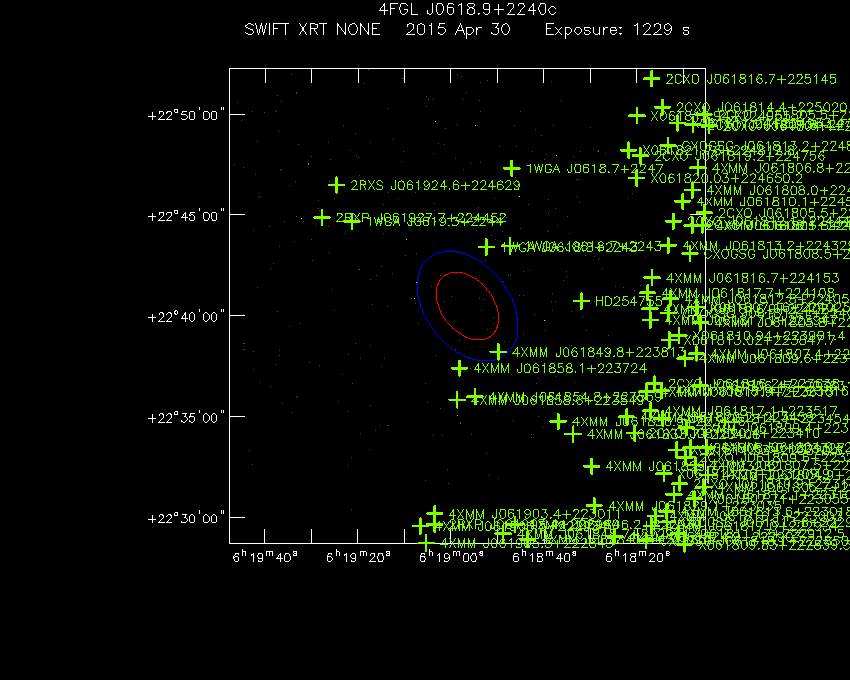Click the 6h19m20s right ascension label

click(358, 557)
